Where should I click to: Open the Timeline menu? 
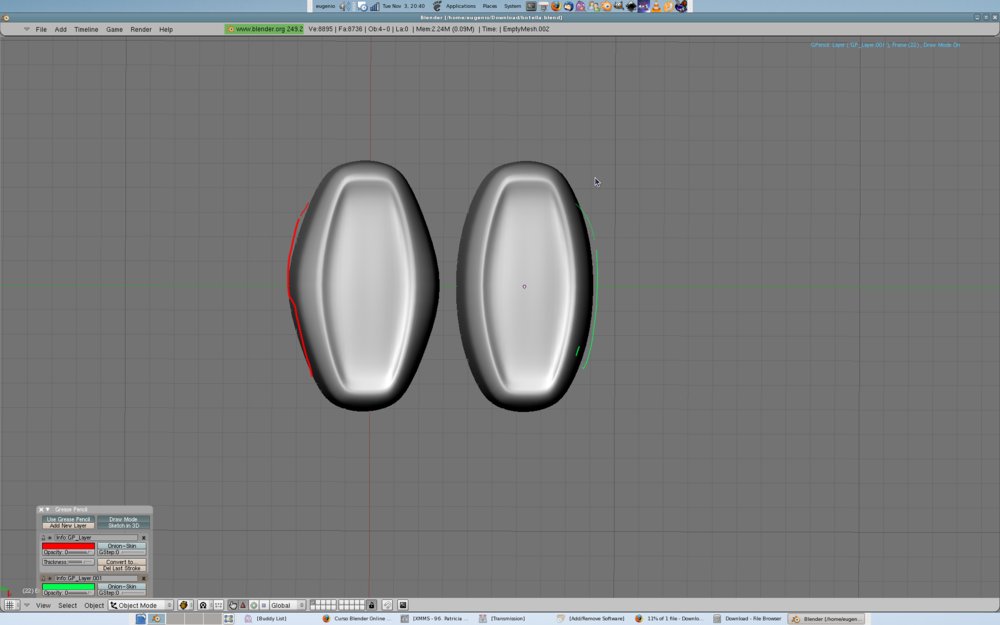pyautogui.click(x=86, y=29)
